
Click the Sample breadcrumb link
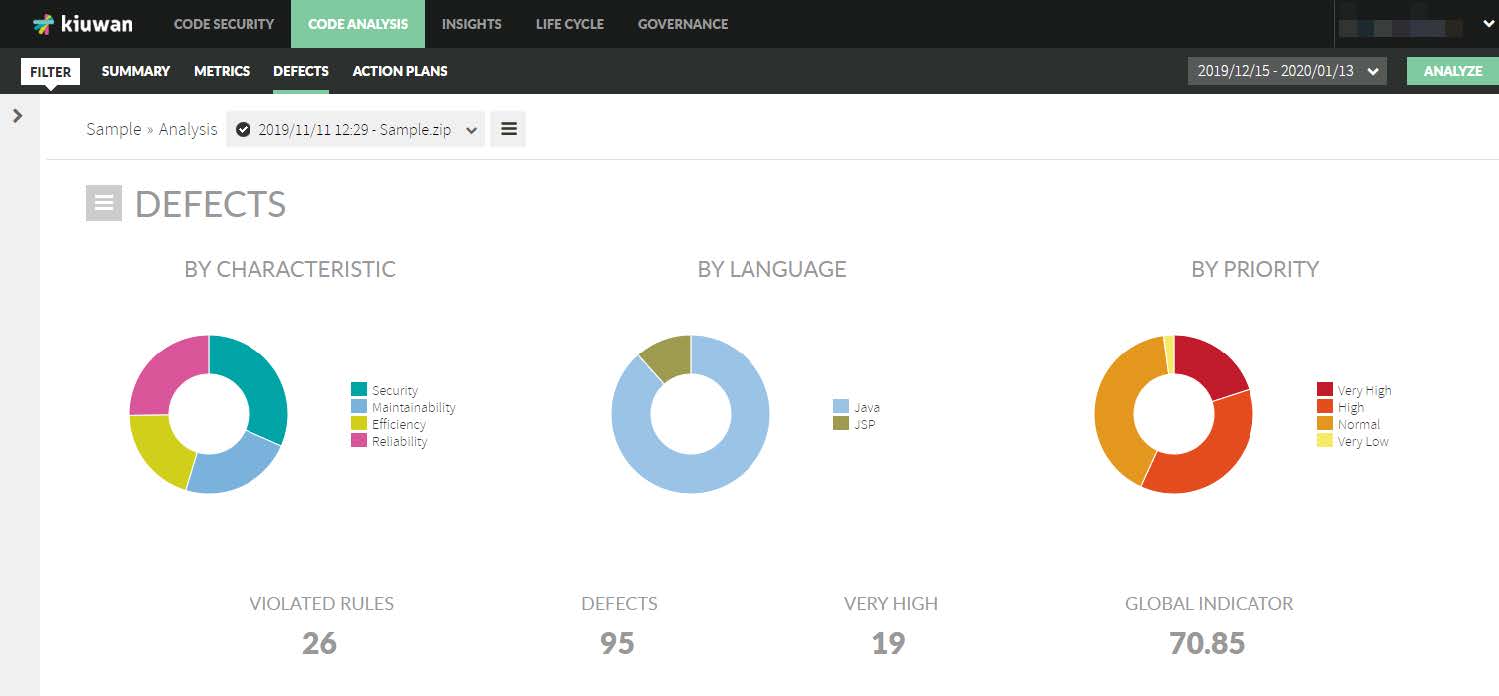point(113,129)
